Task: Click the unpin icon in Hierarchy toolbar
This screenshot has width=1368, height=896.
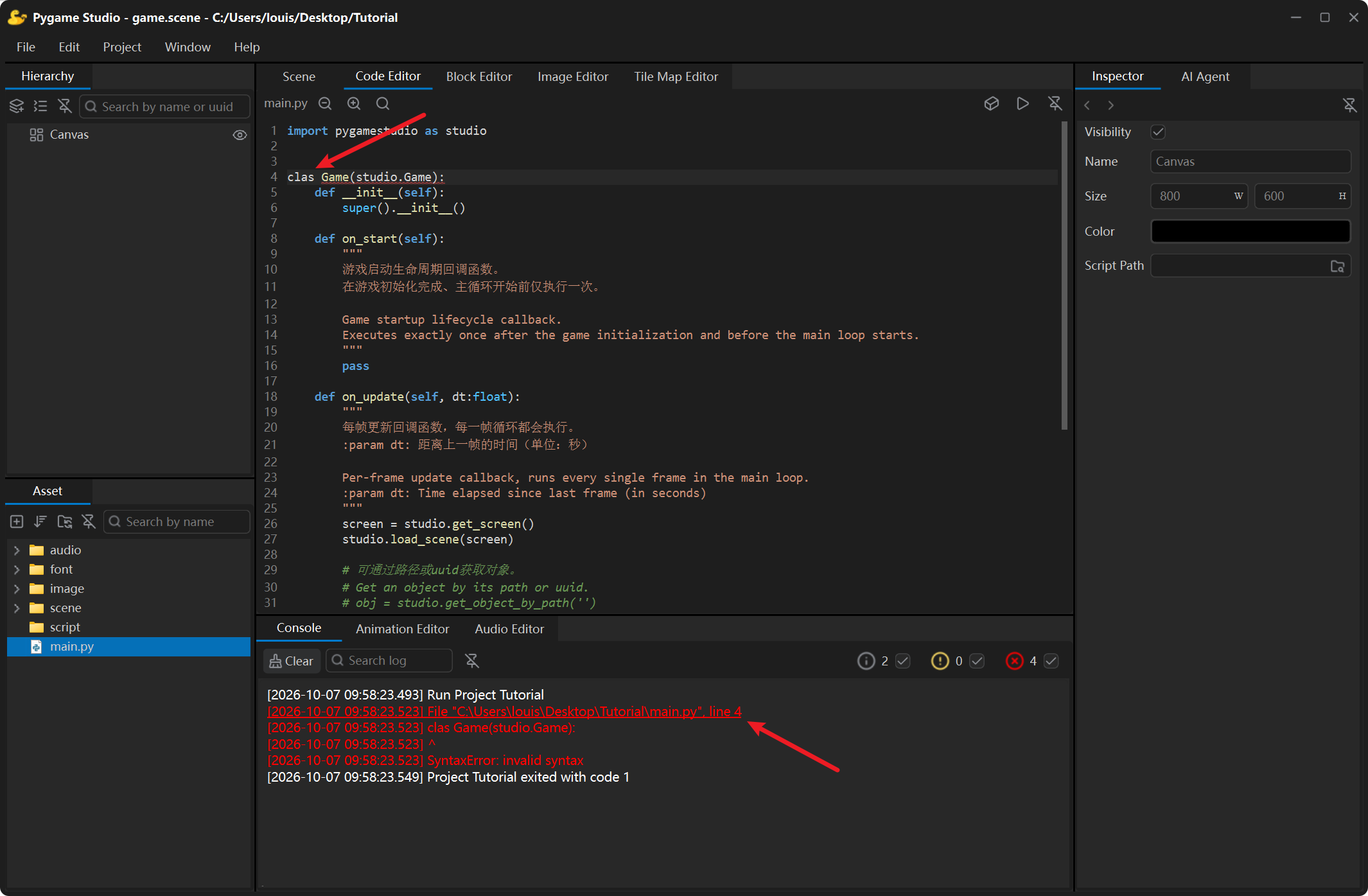Action: pos(65,106)
